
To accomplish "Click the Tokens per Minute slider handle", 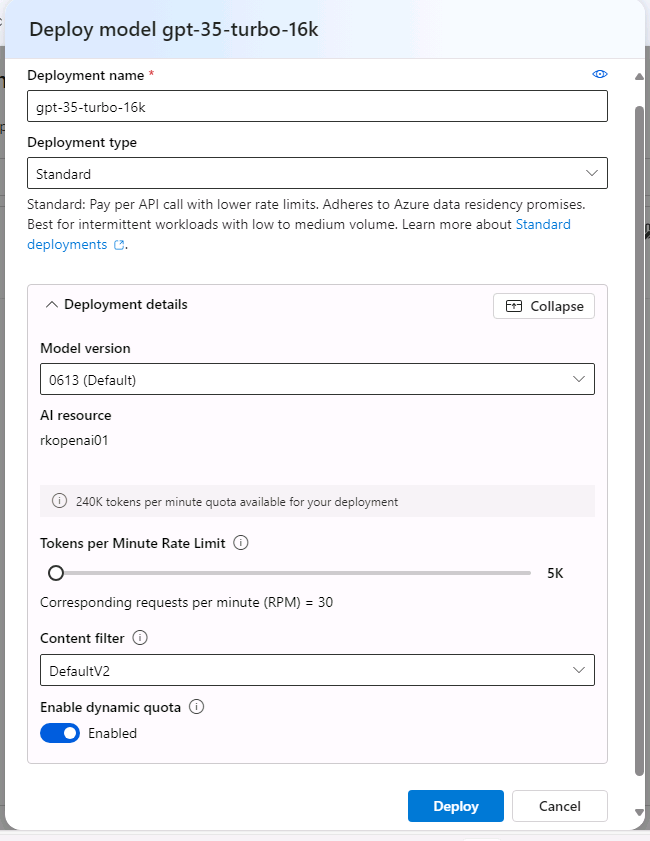I will pyautogui.click(x=56, y=573).
